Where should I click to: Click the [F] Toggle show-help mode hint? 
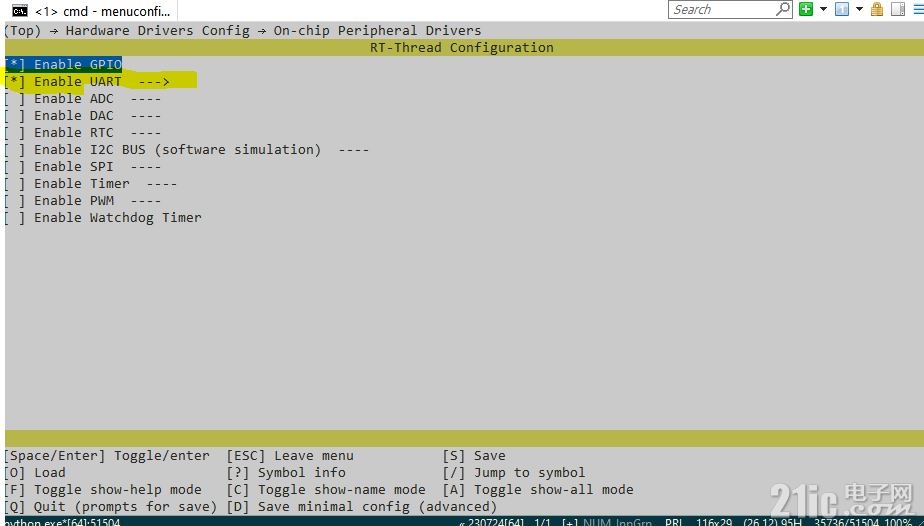(x=103, y=490)
